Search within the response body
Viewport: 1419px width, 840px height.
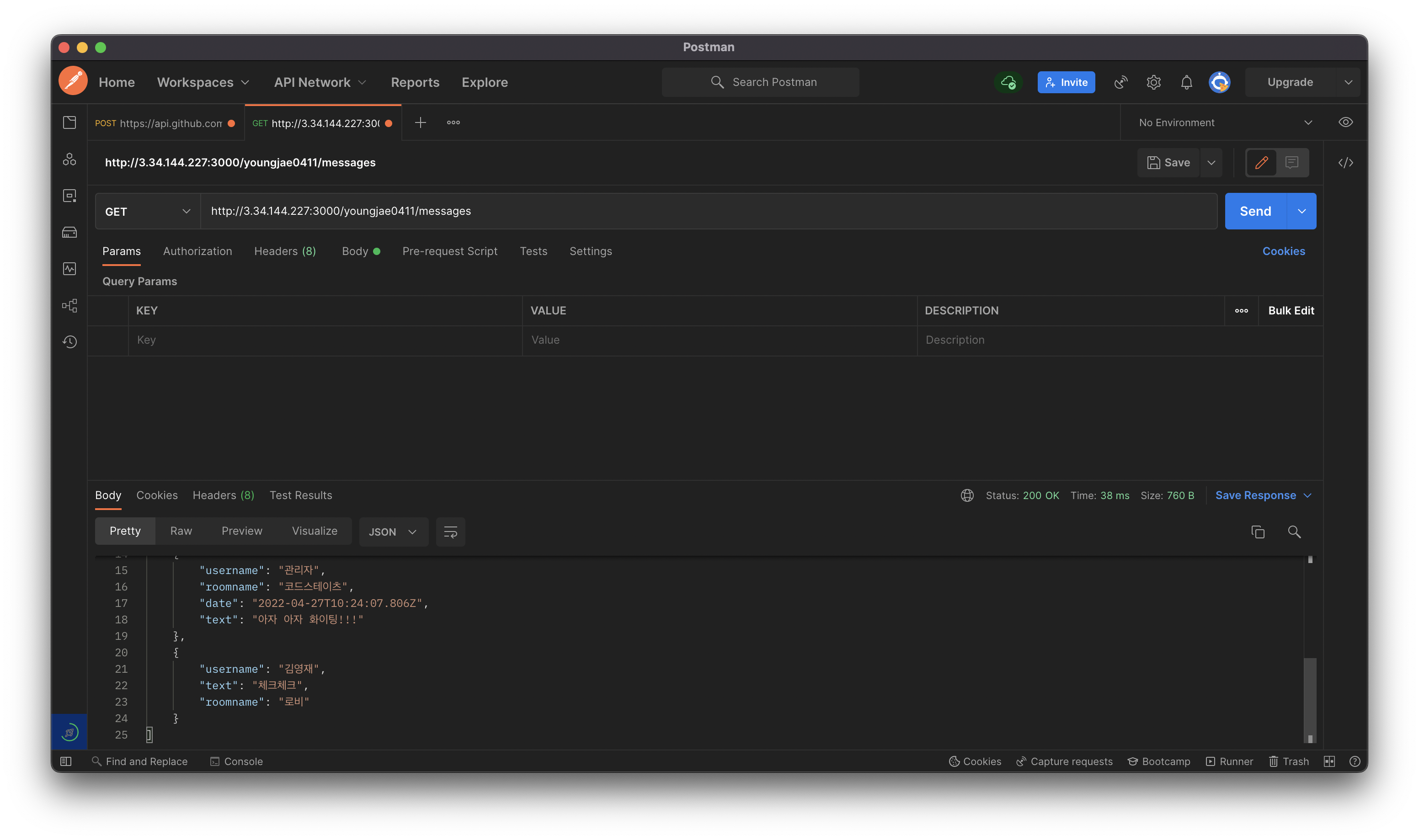[1294, 532]
